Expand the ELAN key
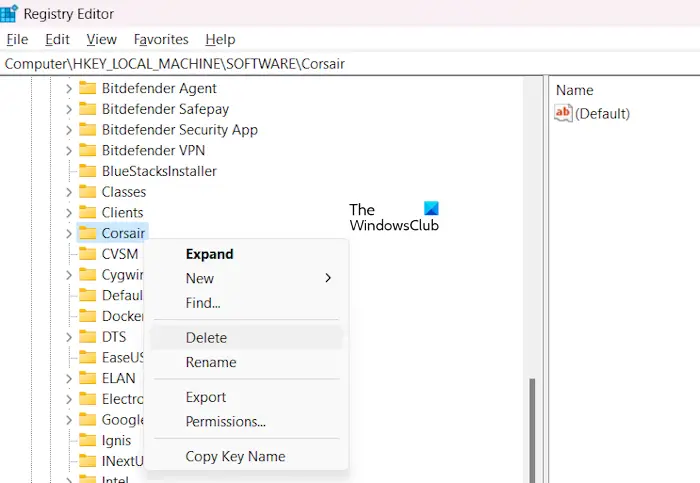This screenshot has width=700, height=483. (68, 378)
